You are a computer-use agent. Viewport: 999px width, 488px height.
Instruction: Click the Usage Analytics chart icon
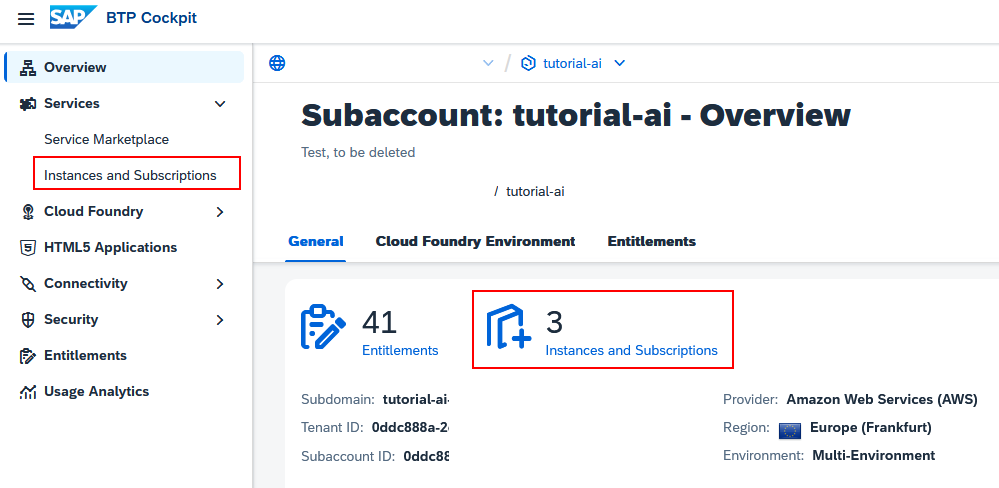point(28,392)
